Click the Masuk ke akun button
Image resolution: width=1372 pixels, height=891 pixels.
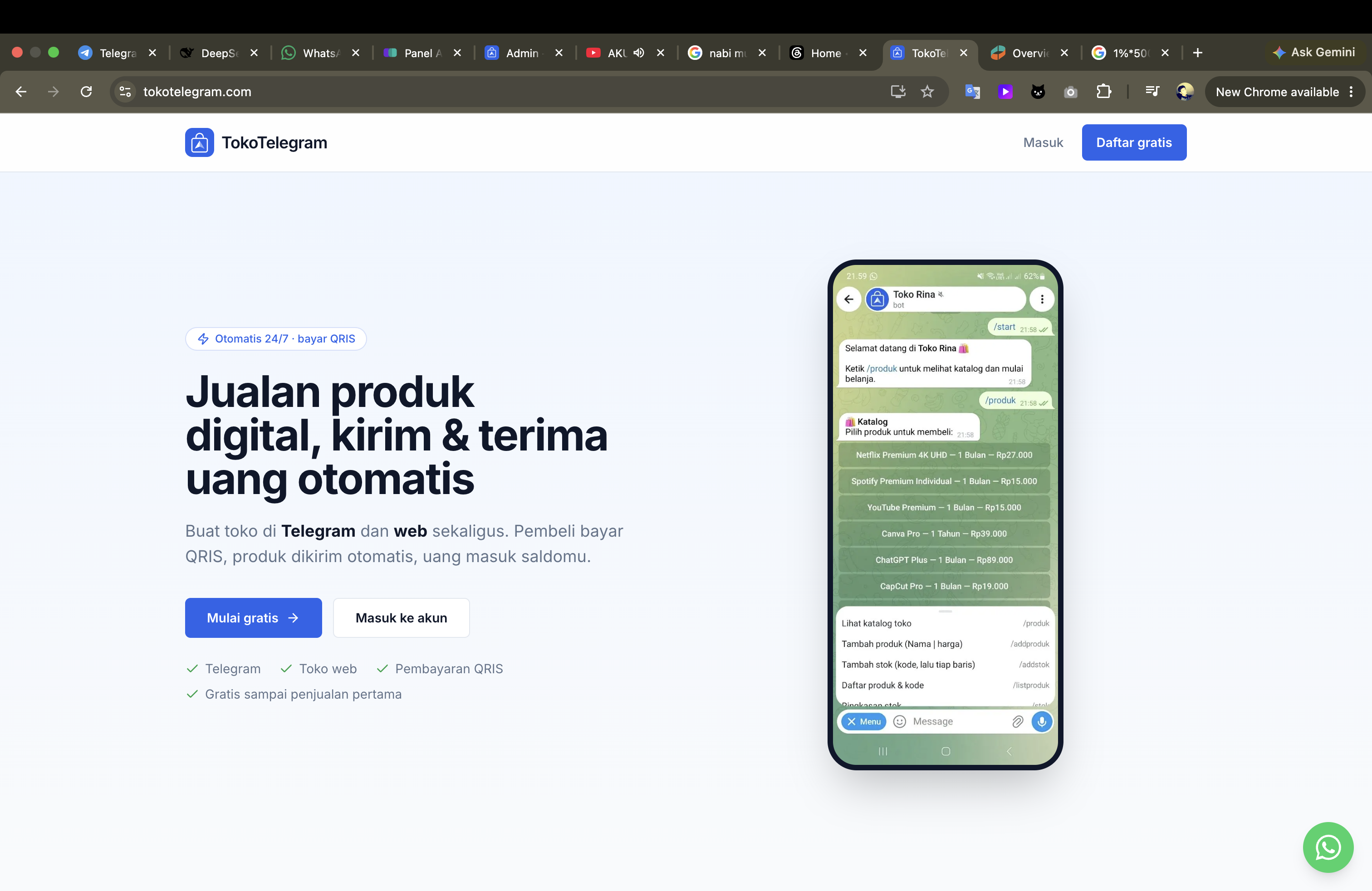(401, 618)
